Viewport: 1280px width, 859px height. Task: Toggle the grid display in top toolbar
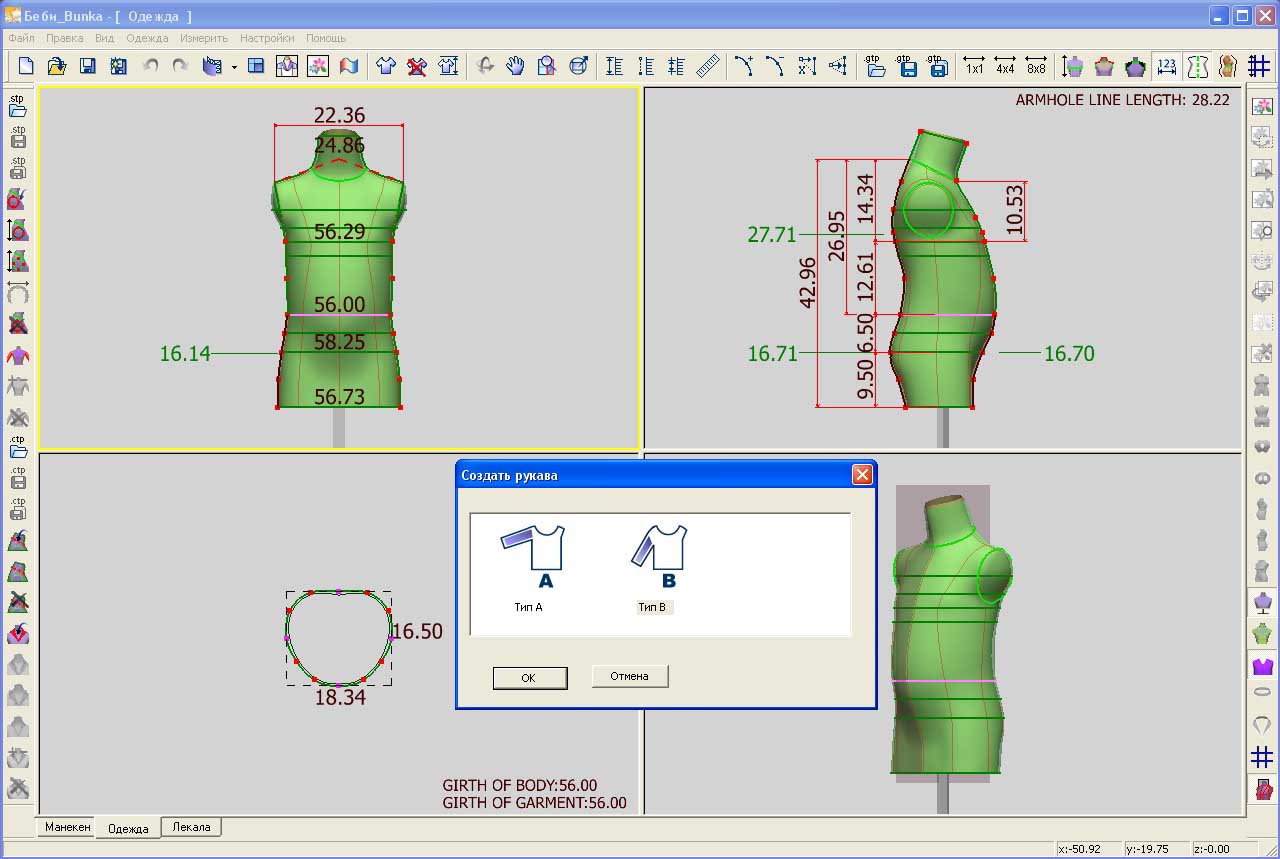1259,66
